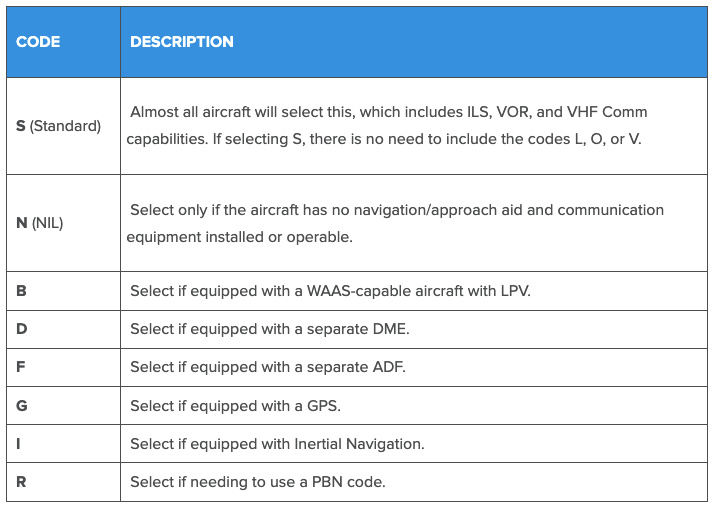
Task: Click code B in the table
Action: point(21,290)
